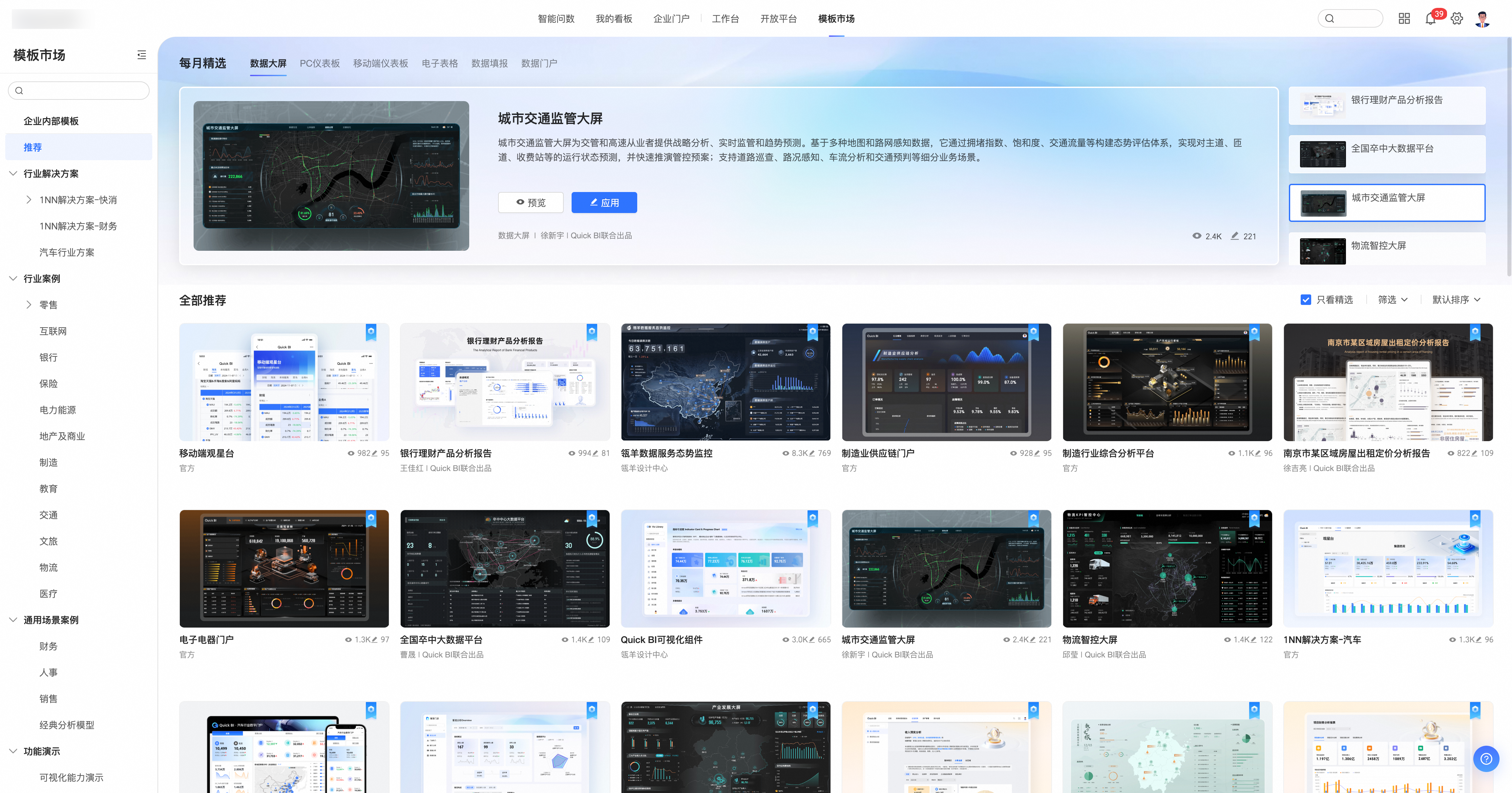Click the top search magnifier icon
Image resolution: width=1512 pixels, height=793 pixels.
[1330, 19]
